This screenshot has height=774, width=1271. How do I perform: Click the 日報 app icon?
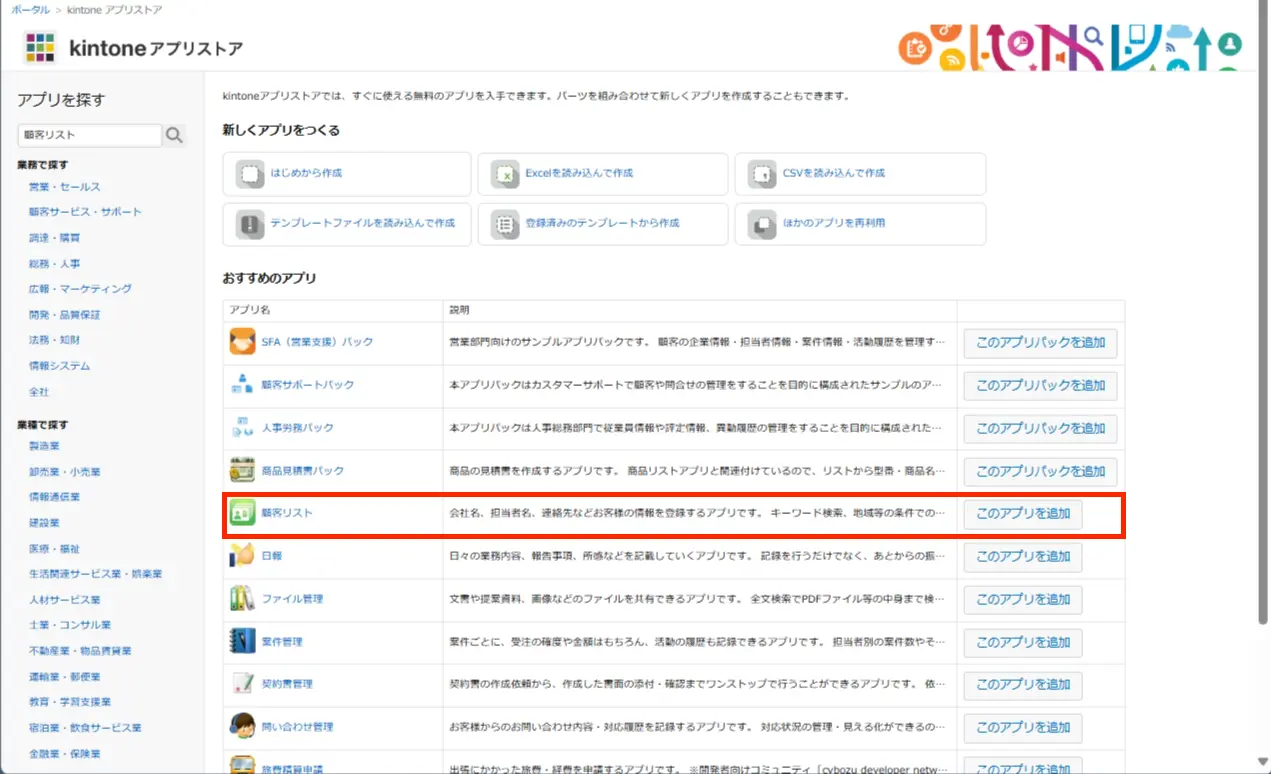pos(242,556)
